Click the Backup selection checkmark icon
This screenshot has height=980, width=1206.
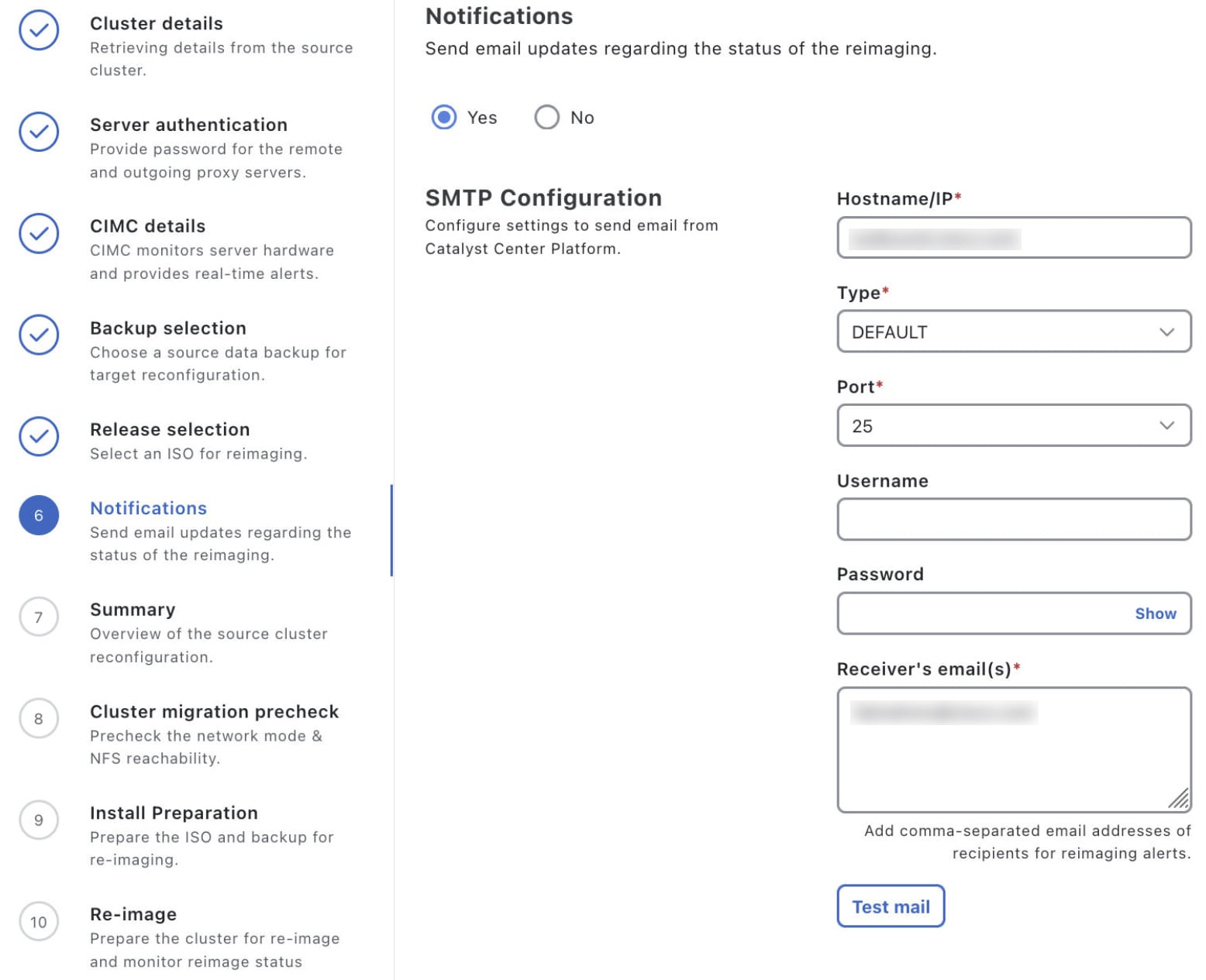click(39, 335)
